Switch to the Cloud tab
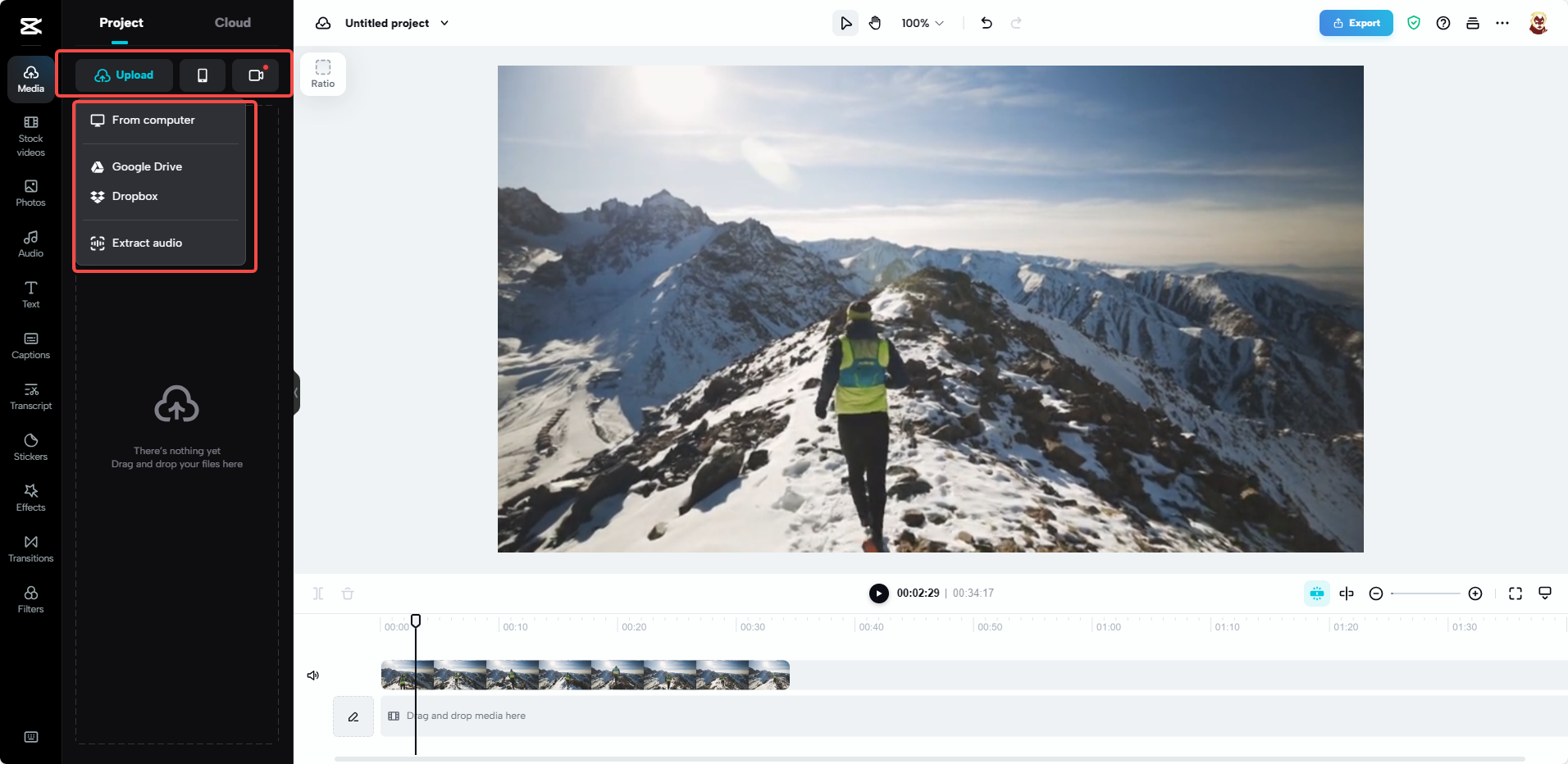1568x764 pixels. [x=233, y=23]
